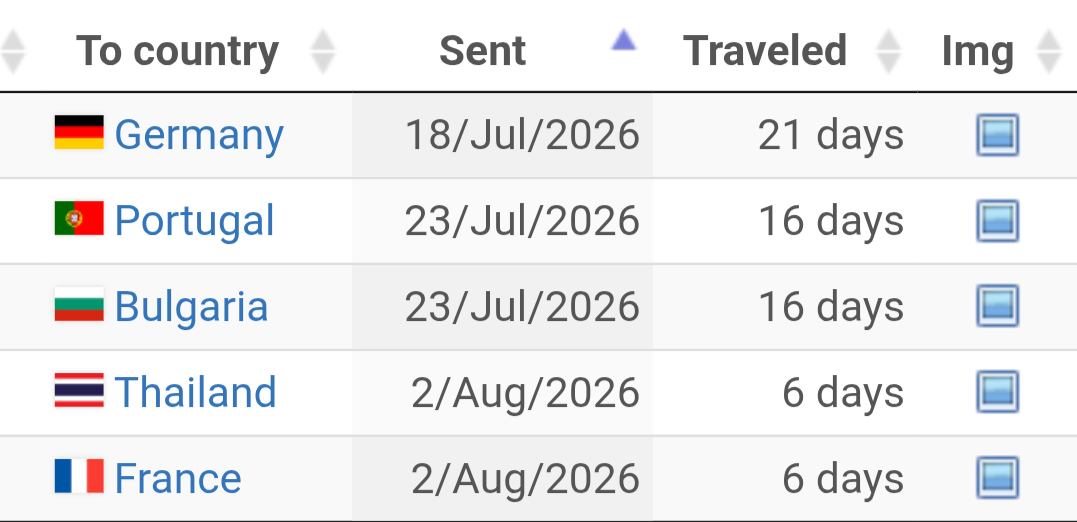Toggle blue sort arrow on Sent column

[x=624, y=40]
